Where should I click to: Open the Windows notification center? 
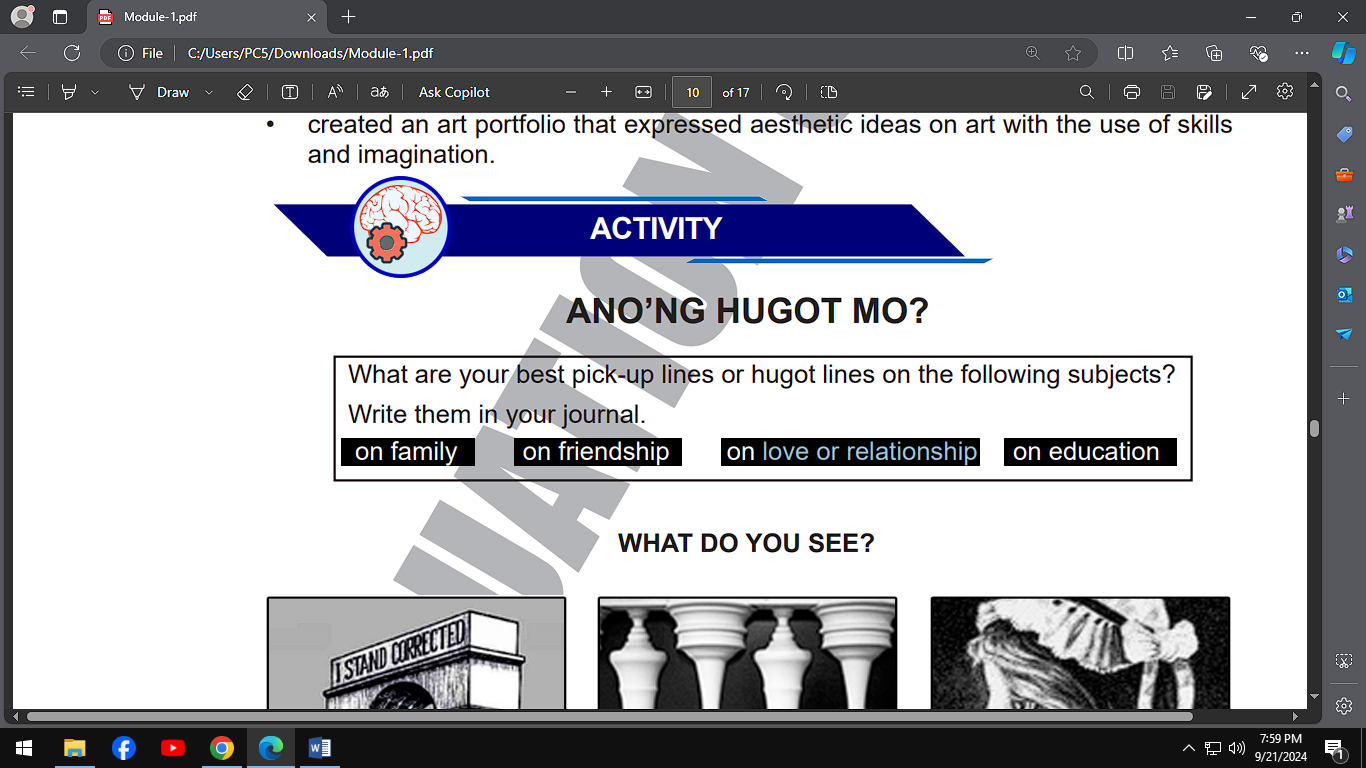pos(1333,747)
